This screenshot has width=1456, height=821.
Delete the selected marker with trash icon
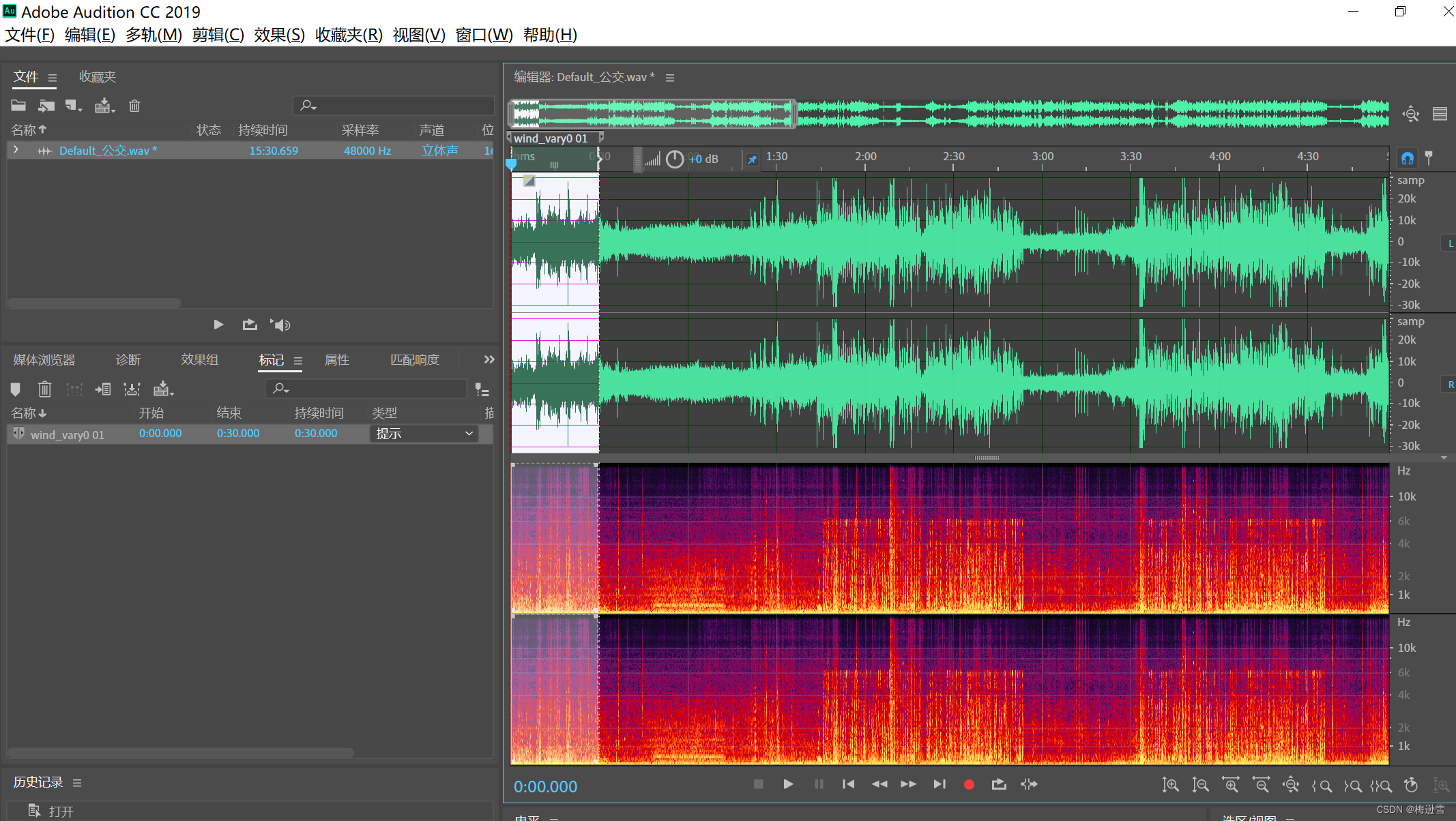(x=44, y=389)
